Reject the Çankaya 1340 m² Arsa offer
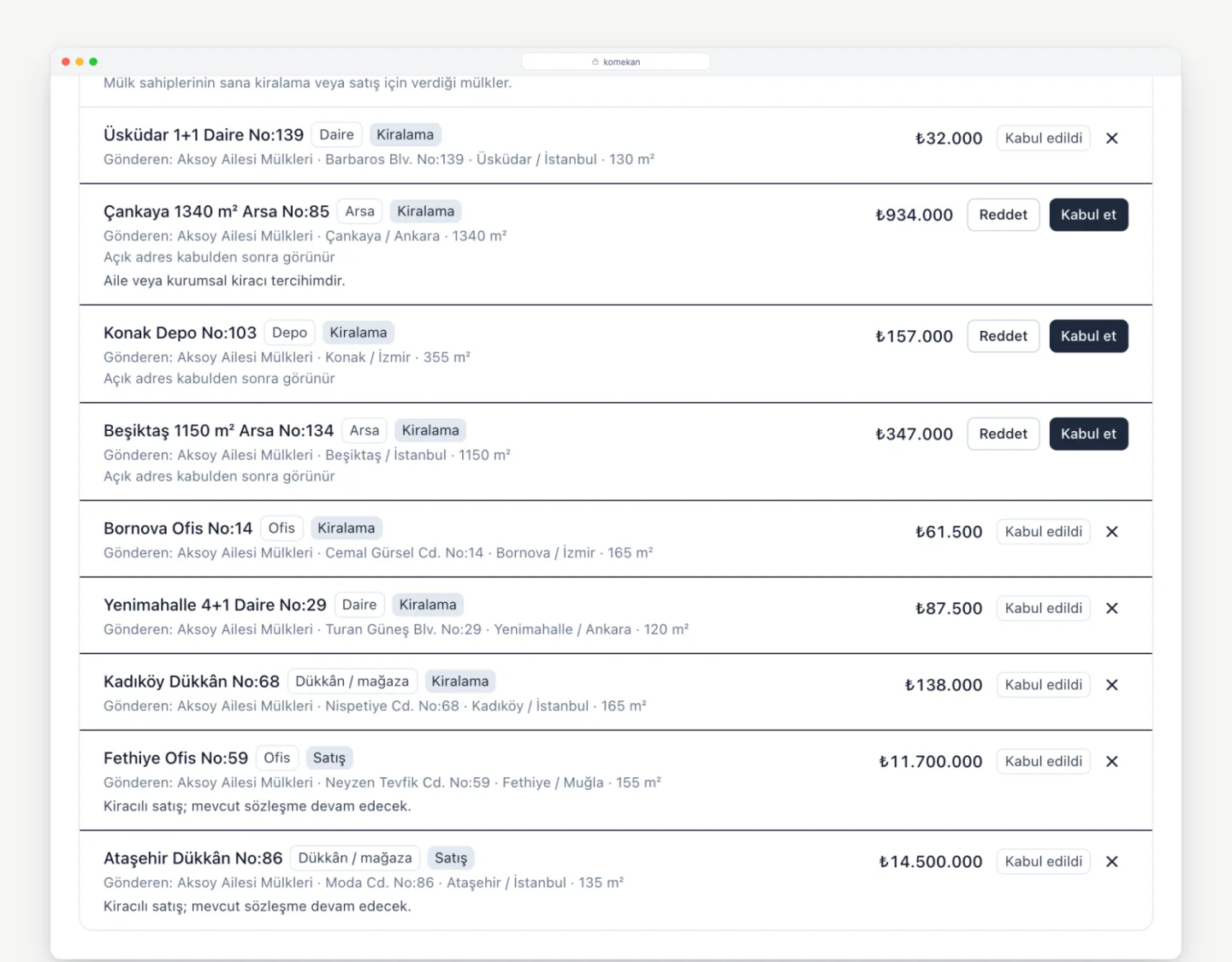 1003,215
